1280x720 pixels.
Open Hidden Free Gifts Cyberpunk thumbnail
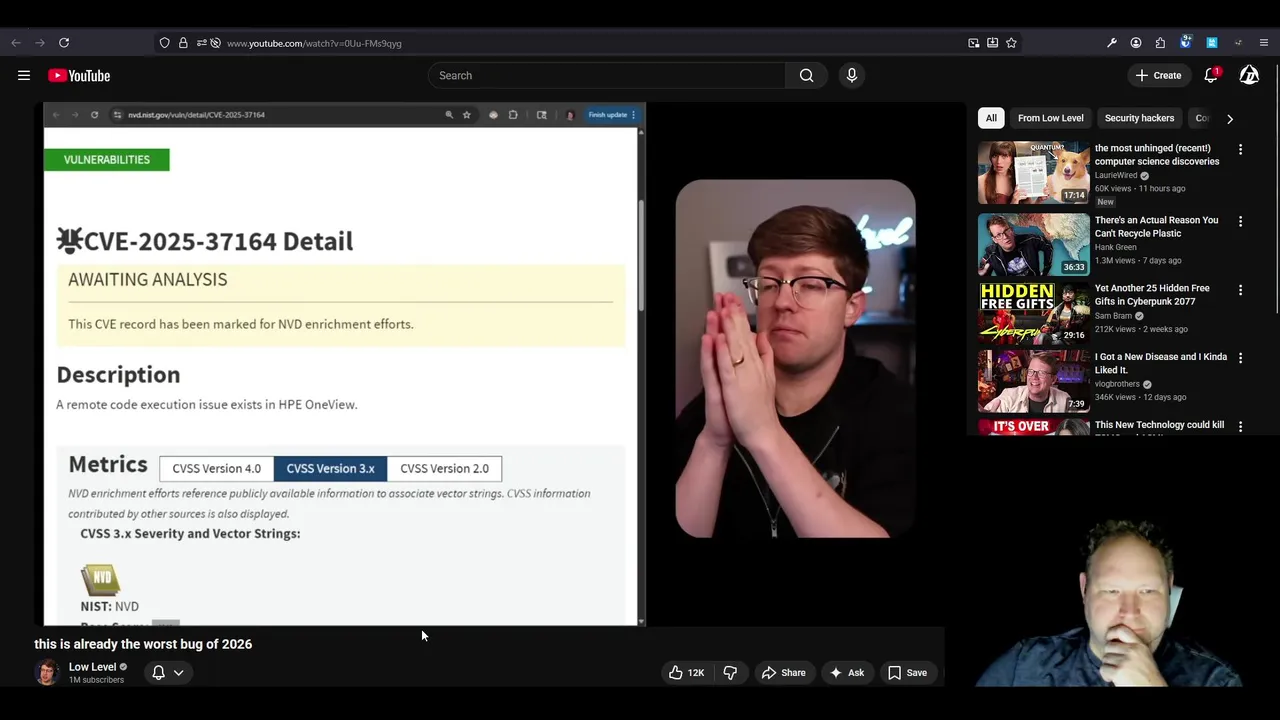click(1034, 313)
